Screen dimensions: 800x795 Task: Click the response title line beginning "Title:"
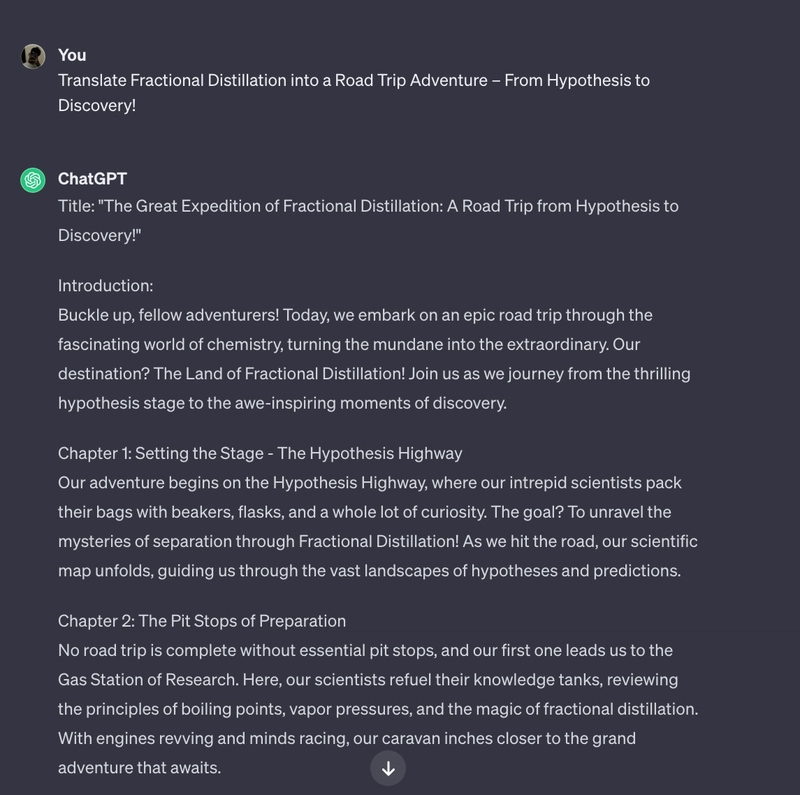click(x=368, y=220)
